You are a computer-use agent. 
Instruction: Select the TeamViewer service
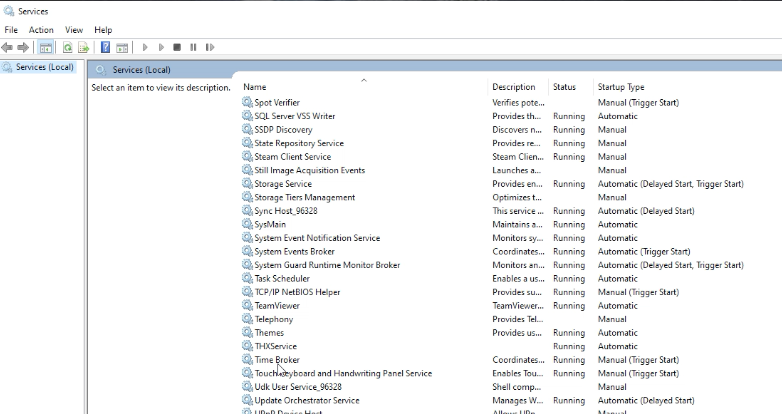point(277,306)
